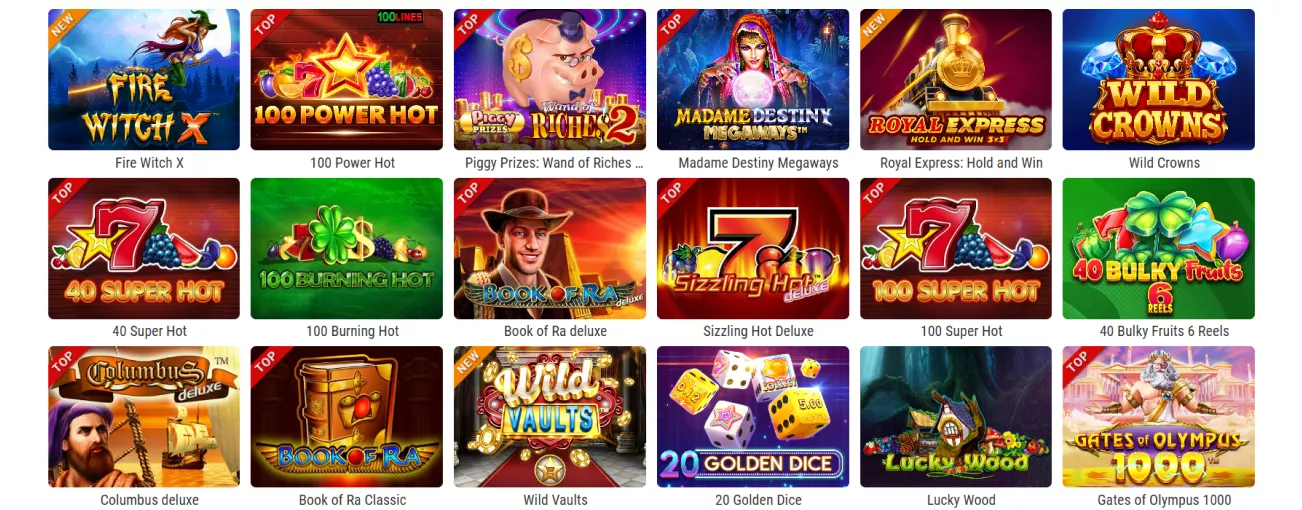The image size is (1302, 510).
Task: Select the Columbus deluxe game thumbnail
Action: 144,417
